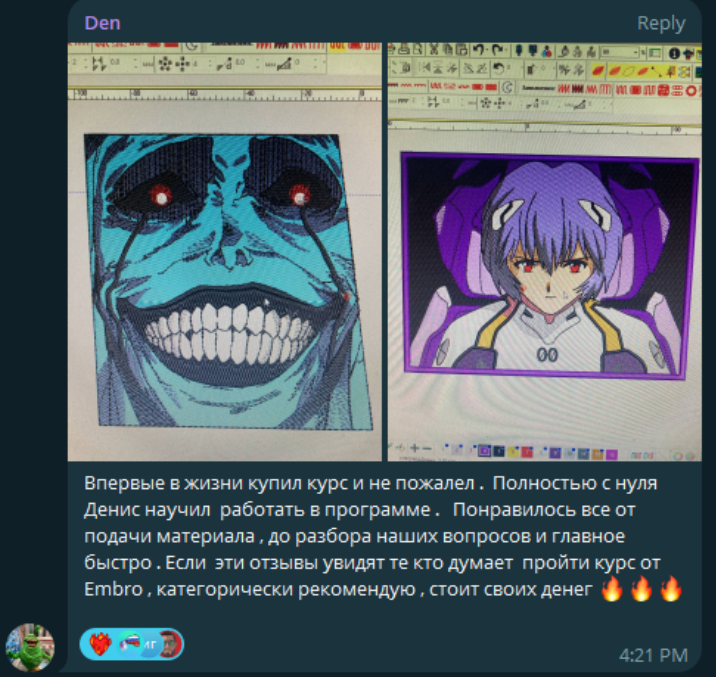Toggle the heart reaction pill
Image resolution: width=716 pixels, height=677 pixels.
[132, 644]
